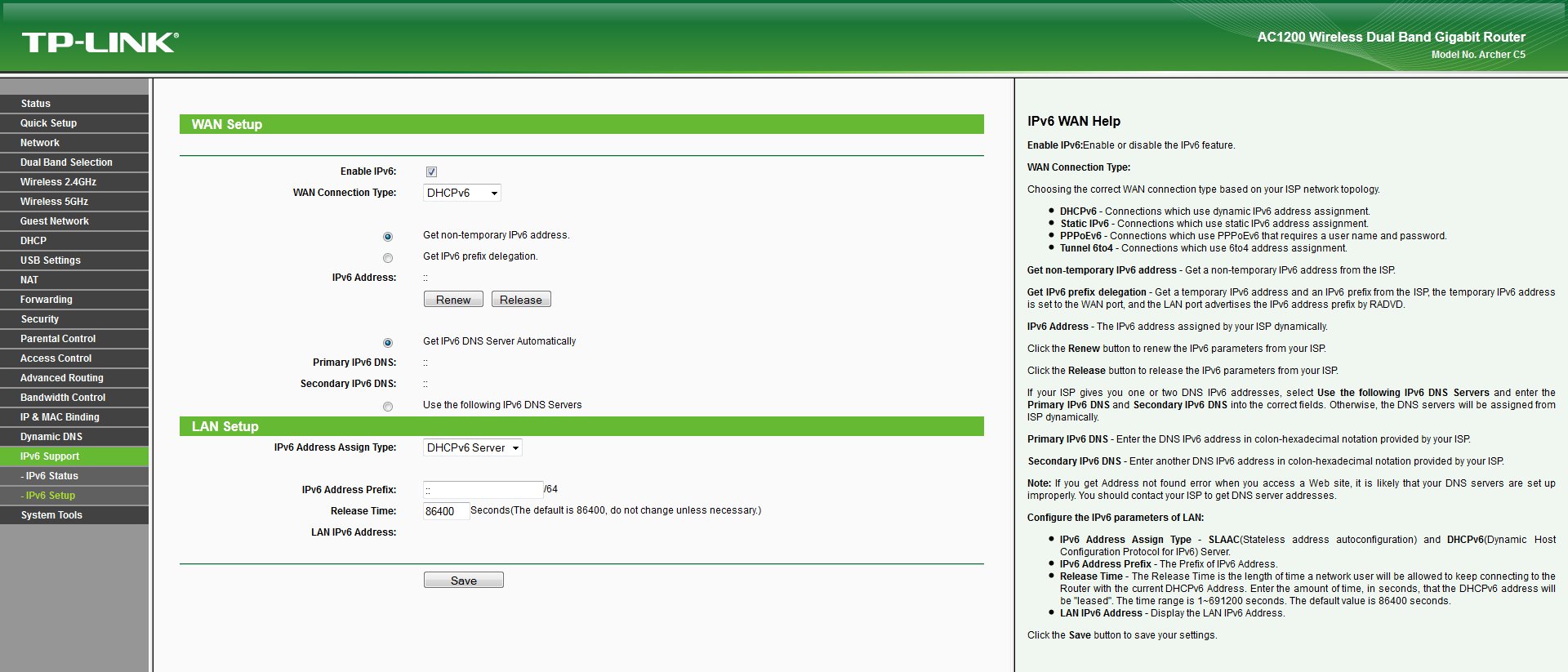Screen dimensions: 1568x672
Task: Open the Access Control menu
Action: [x=74, y=358]
